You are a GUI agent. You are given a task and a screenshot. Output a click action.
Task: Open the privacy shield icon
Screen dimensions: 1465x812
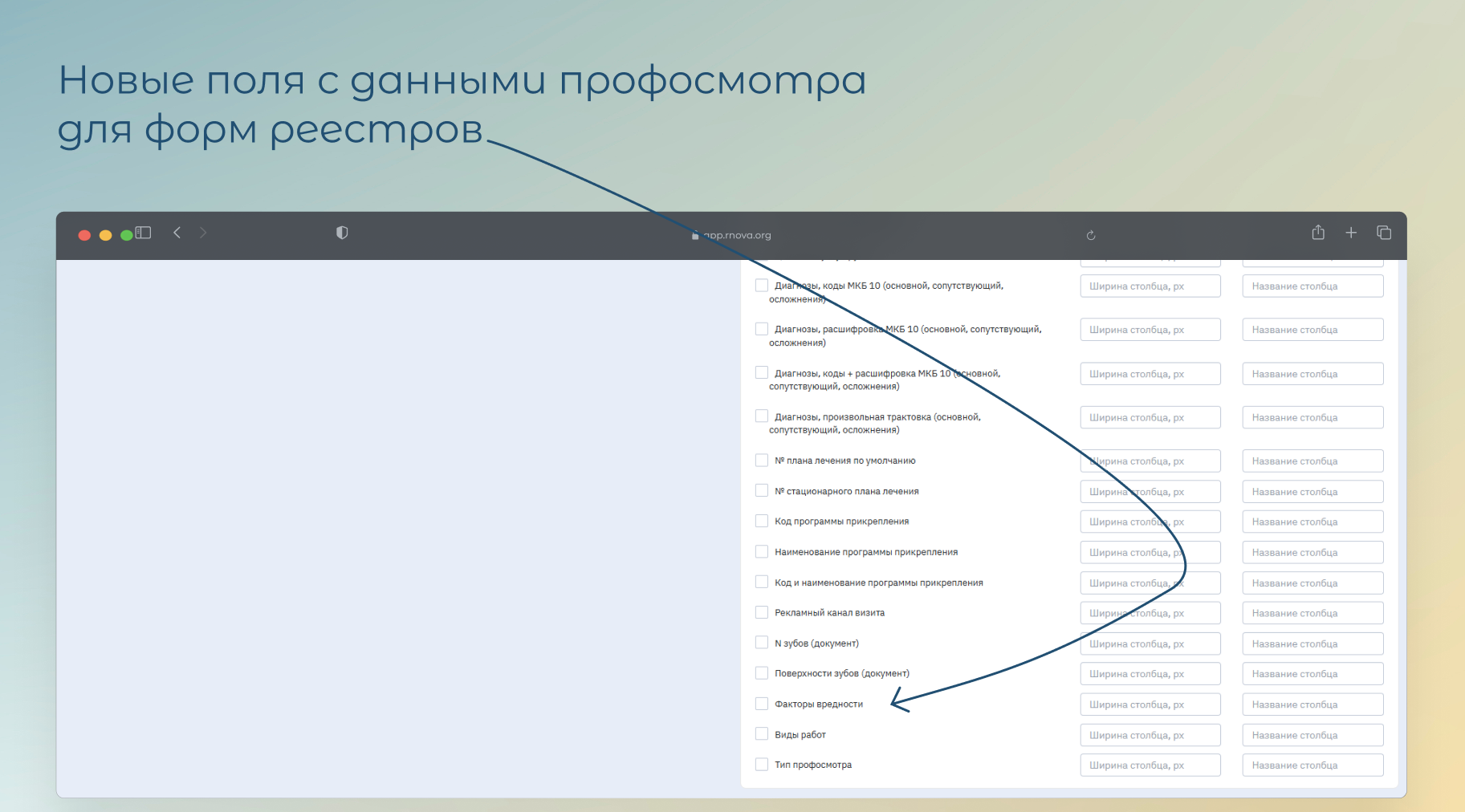[342, 233]
